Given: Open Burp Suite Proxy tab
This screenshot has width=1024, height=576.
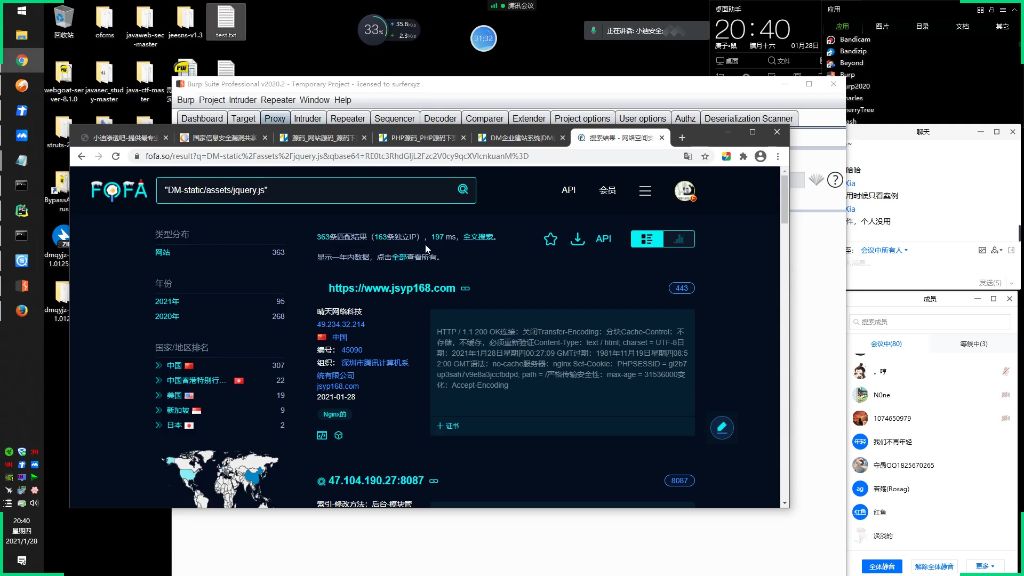Looking at the screenshot, I should (275, 118).
